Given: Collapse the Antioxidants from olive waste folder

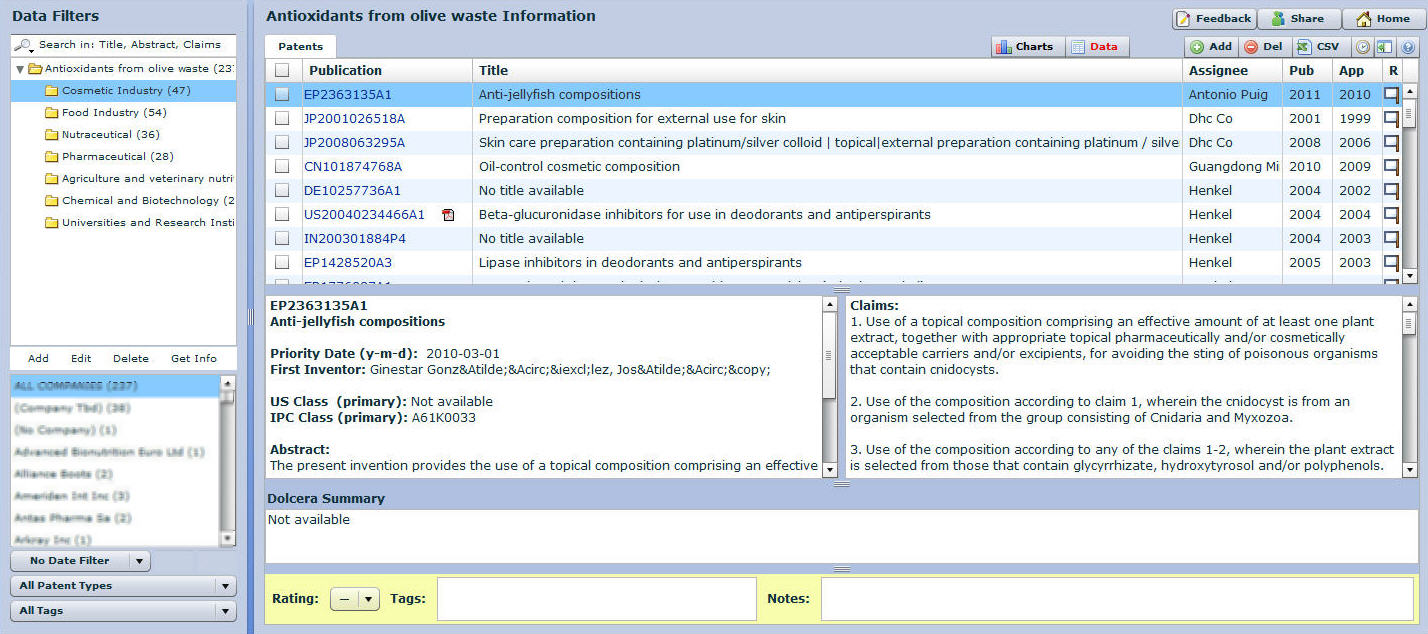Looking at the screenshot, I should pos(20,69).
